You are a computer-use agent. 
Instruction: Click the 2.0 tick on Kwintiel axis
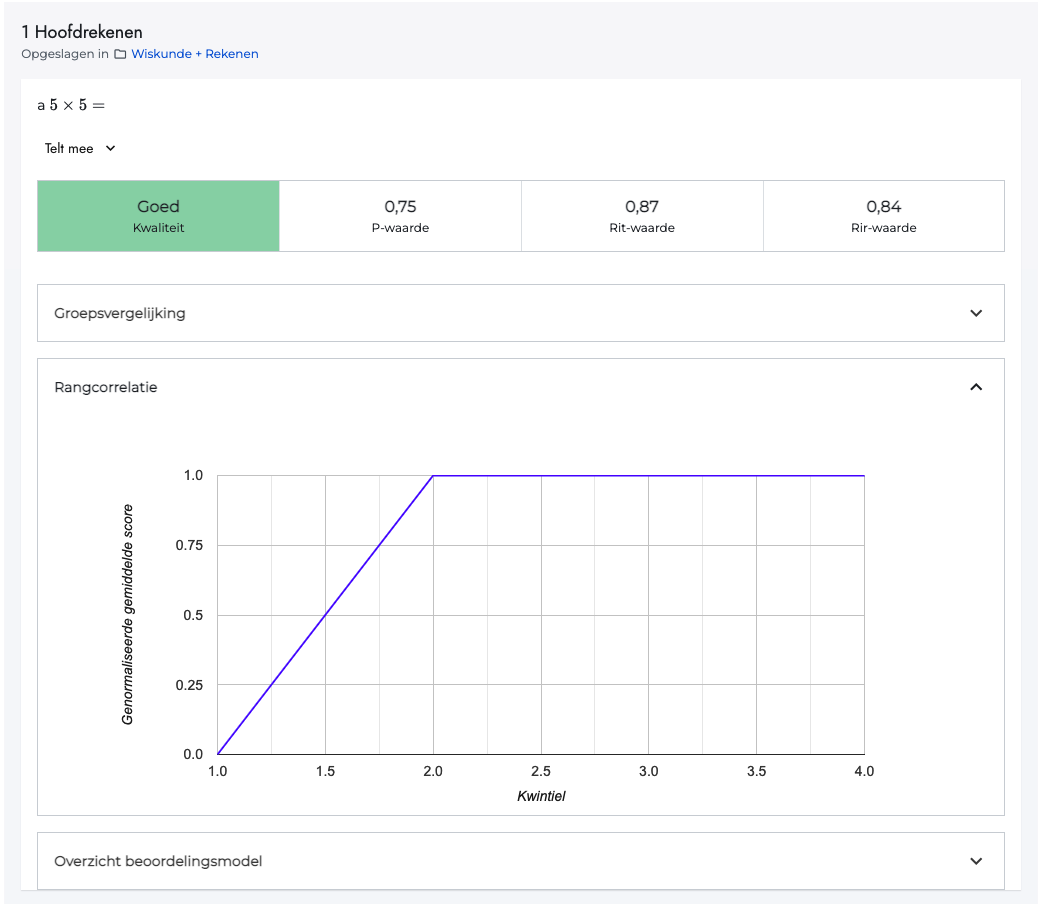(433, 771)
